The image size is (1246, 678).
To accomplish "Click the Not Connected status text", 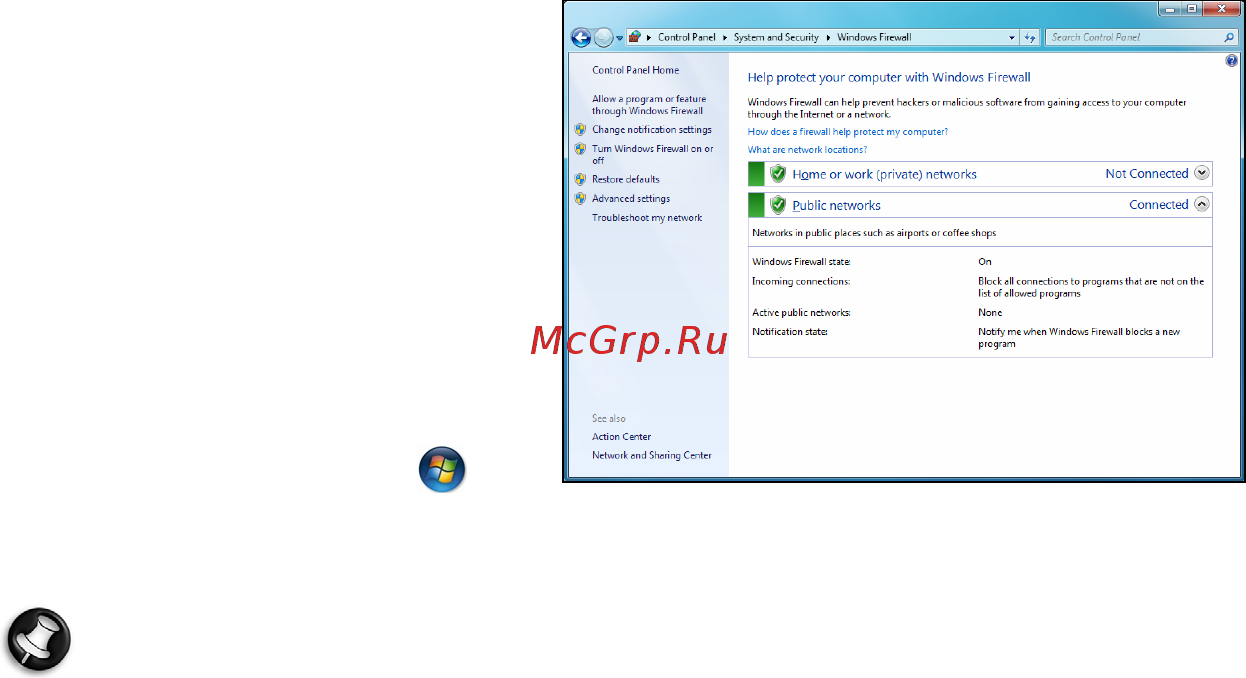I will pyautogui.click(x=1147, y=173).
